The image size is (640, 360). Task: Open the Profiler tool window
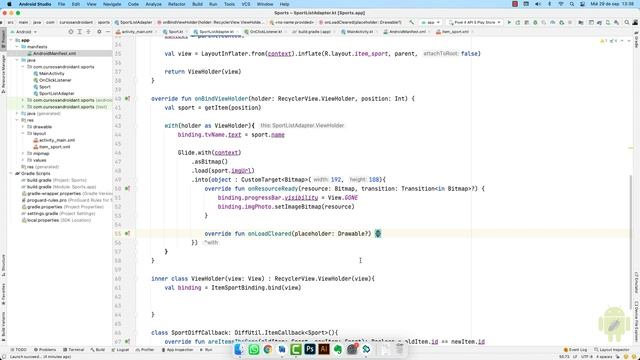click(x=144, y=350)
